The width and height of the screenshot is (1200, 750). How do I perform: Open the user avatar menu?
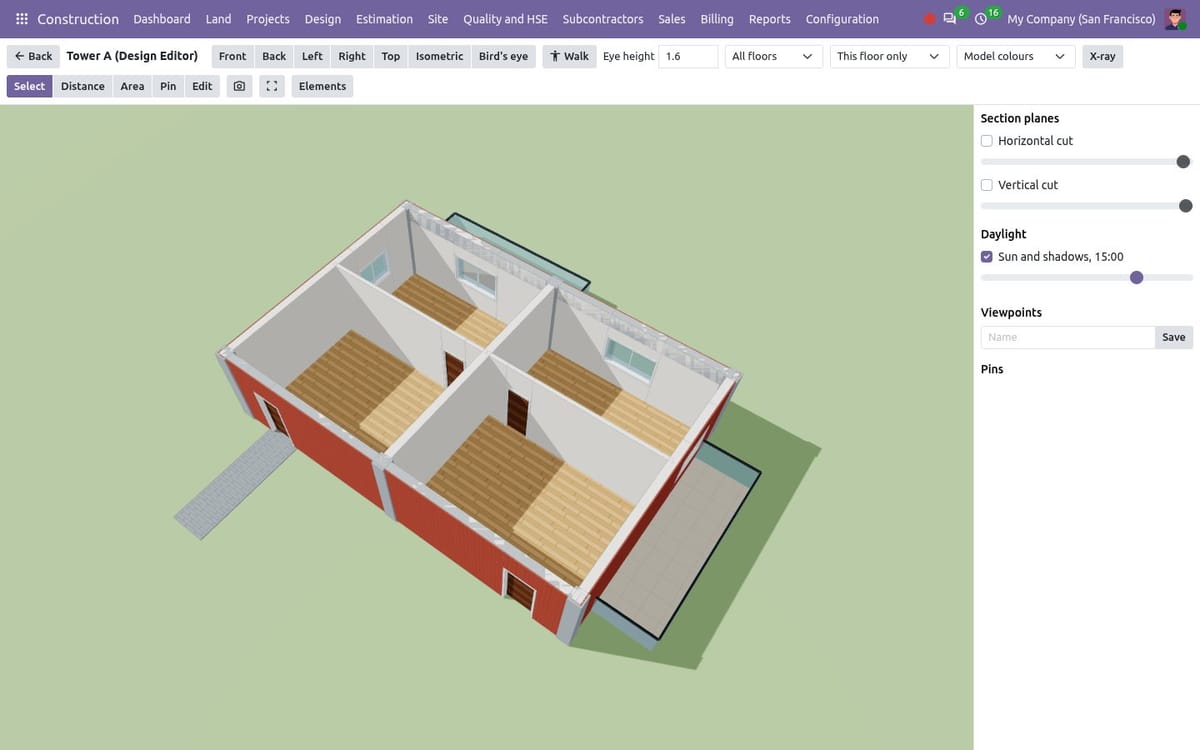(1175, 19)
